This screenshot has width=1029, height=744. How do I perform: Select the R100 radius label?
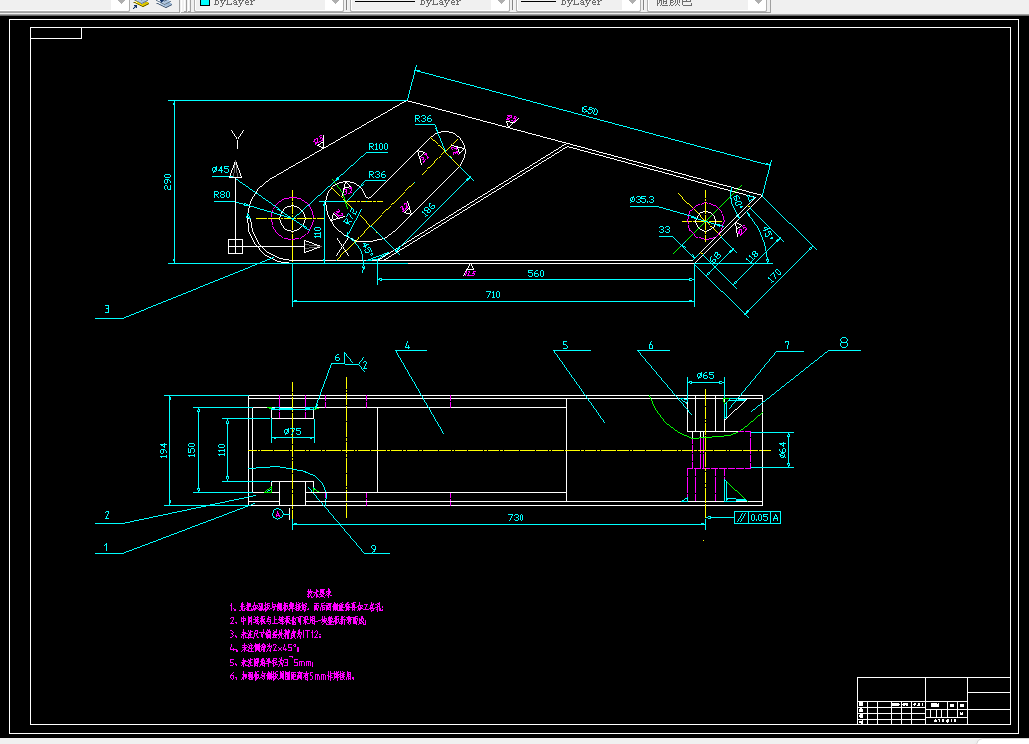pyautogui.click(x=378, y=147)
